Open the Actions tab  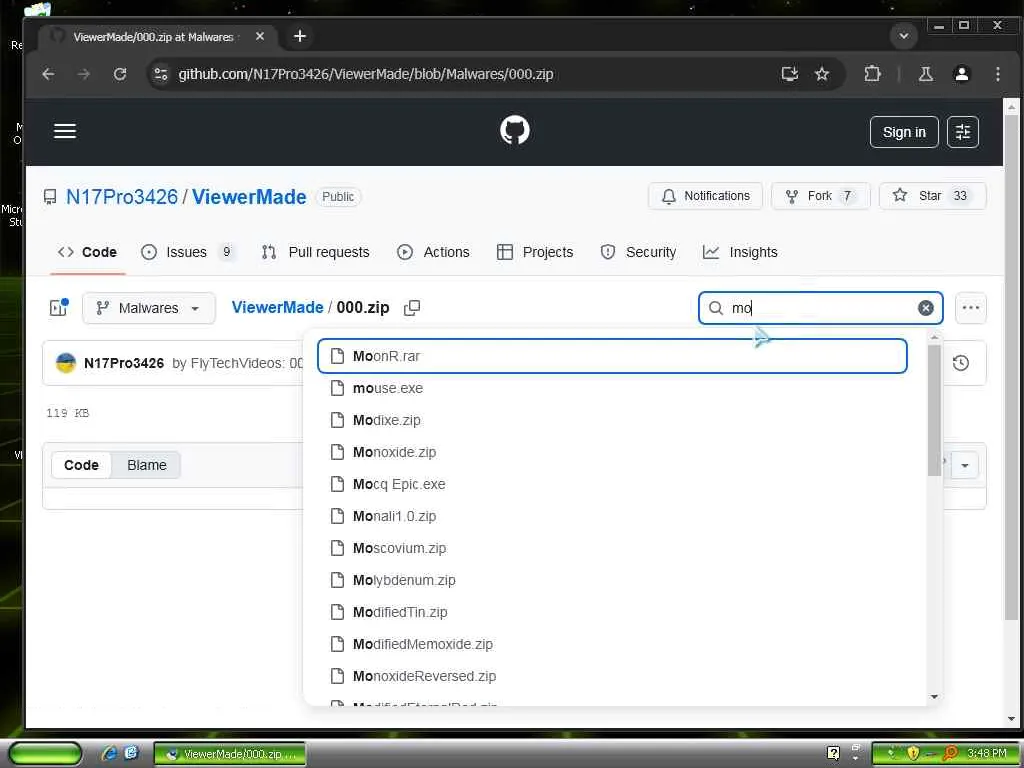click(x=434, y=252)
